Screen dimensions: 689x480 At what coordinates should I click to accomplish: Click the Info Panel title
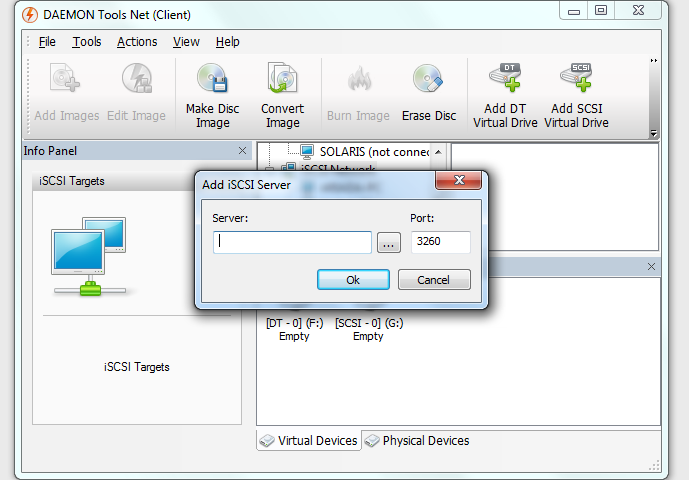50,151
